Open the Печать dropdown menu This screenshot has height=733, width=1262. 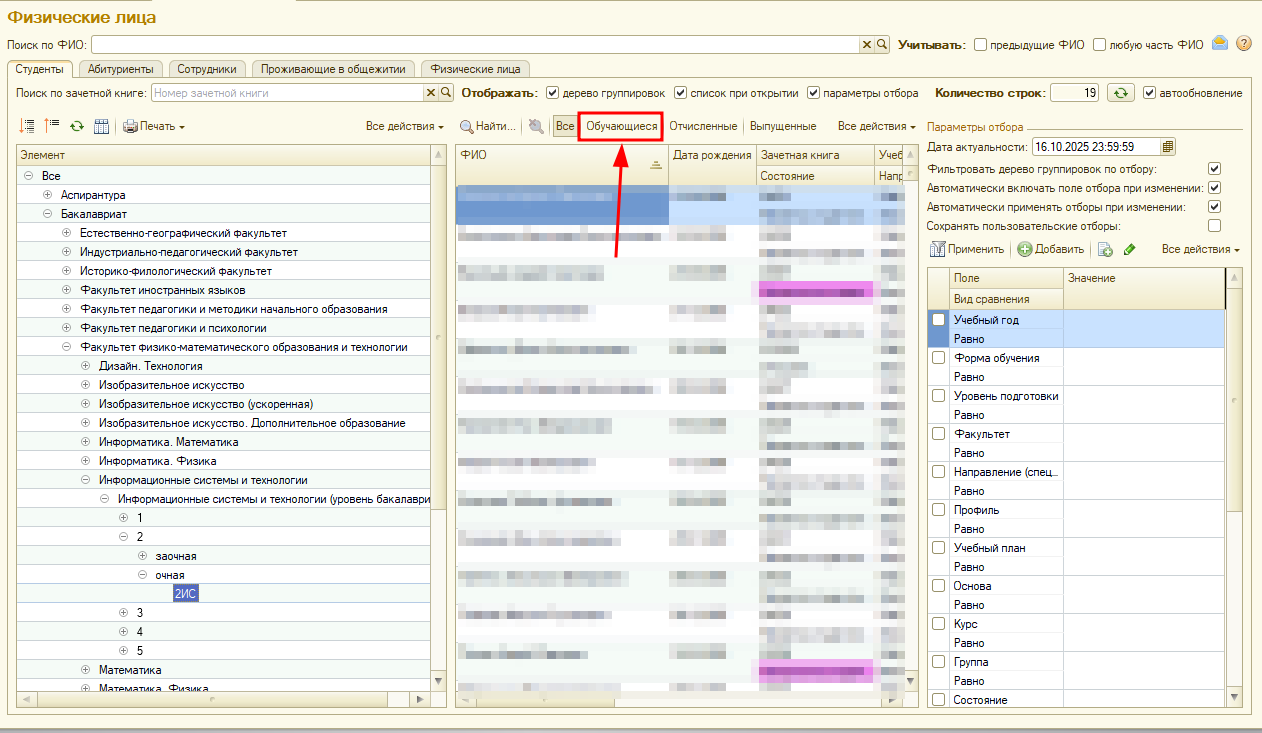[154, 127]
